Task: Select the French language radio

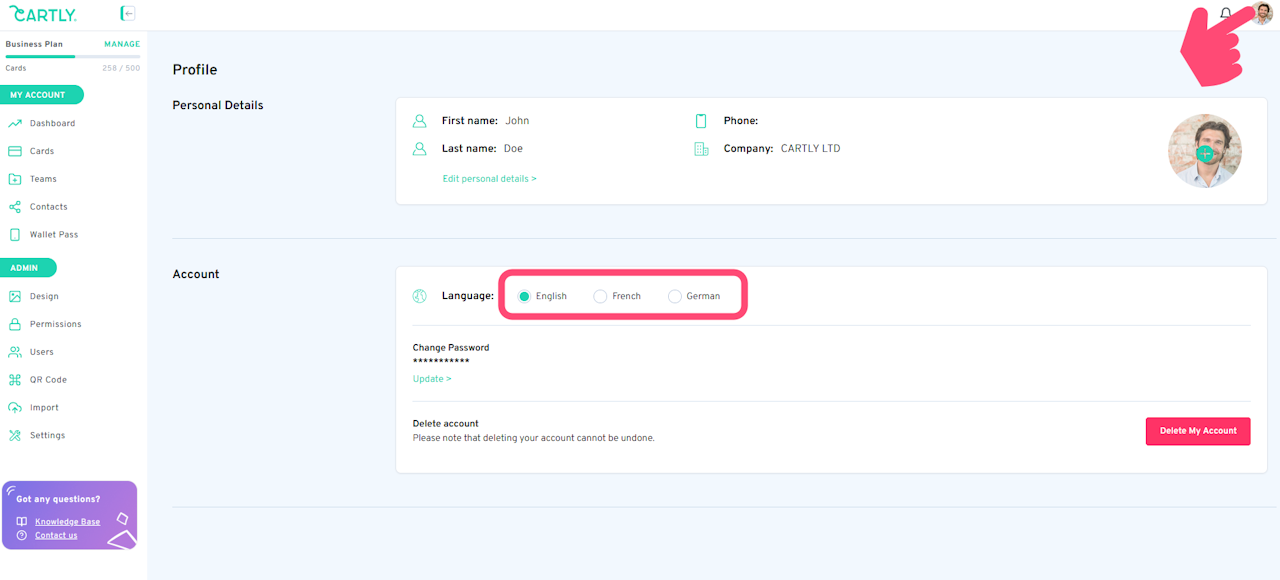Action: (x=600, y=296)
